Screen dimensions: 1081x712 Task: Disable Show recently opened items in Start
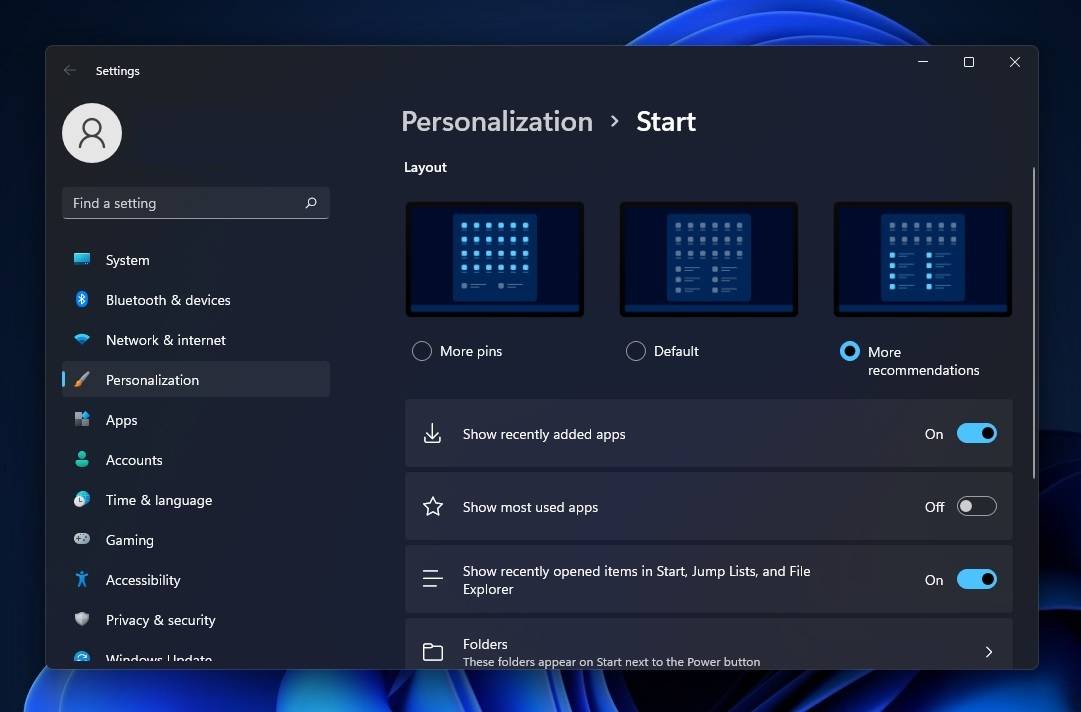pos(976,579)
